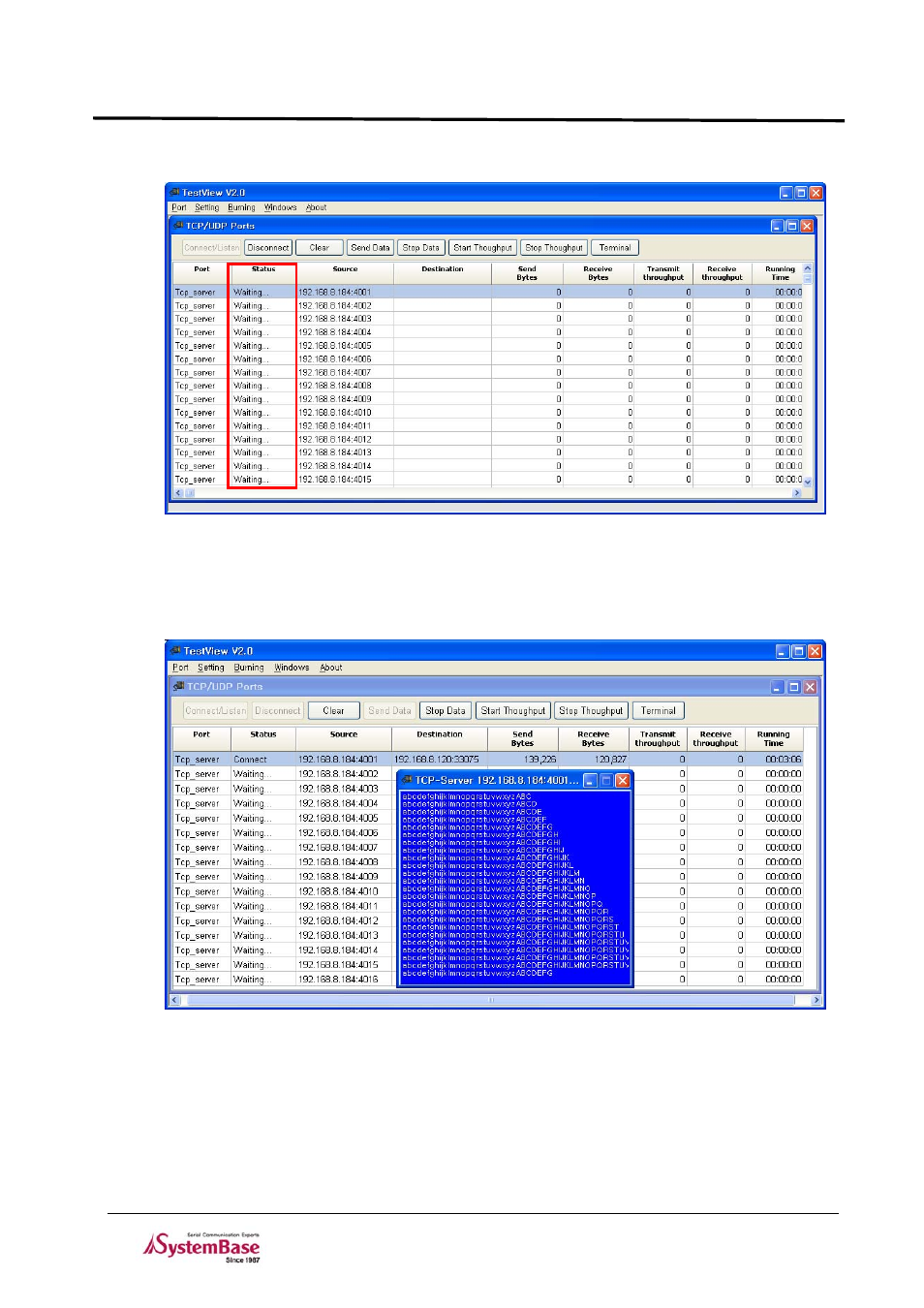Open the Port menu in the upper TestView window
924x1308 pixels.
click(x=179, y=207)
